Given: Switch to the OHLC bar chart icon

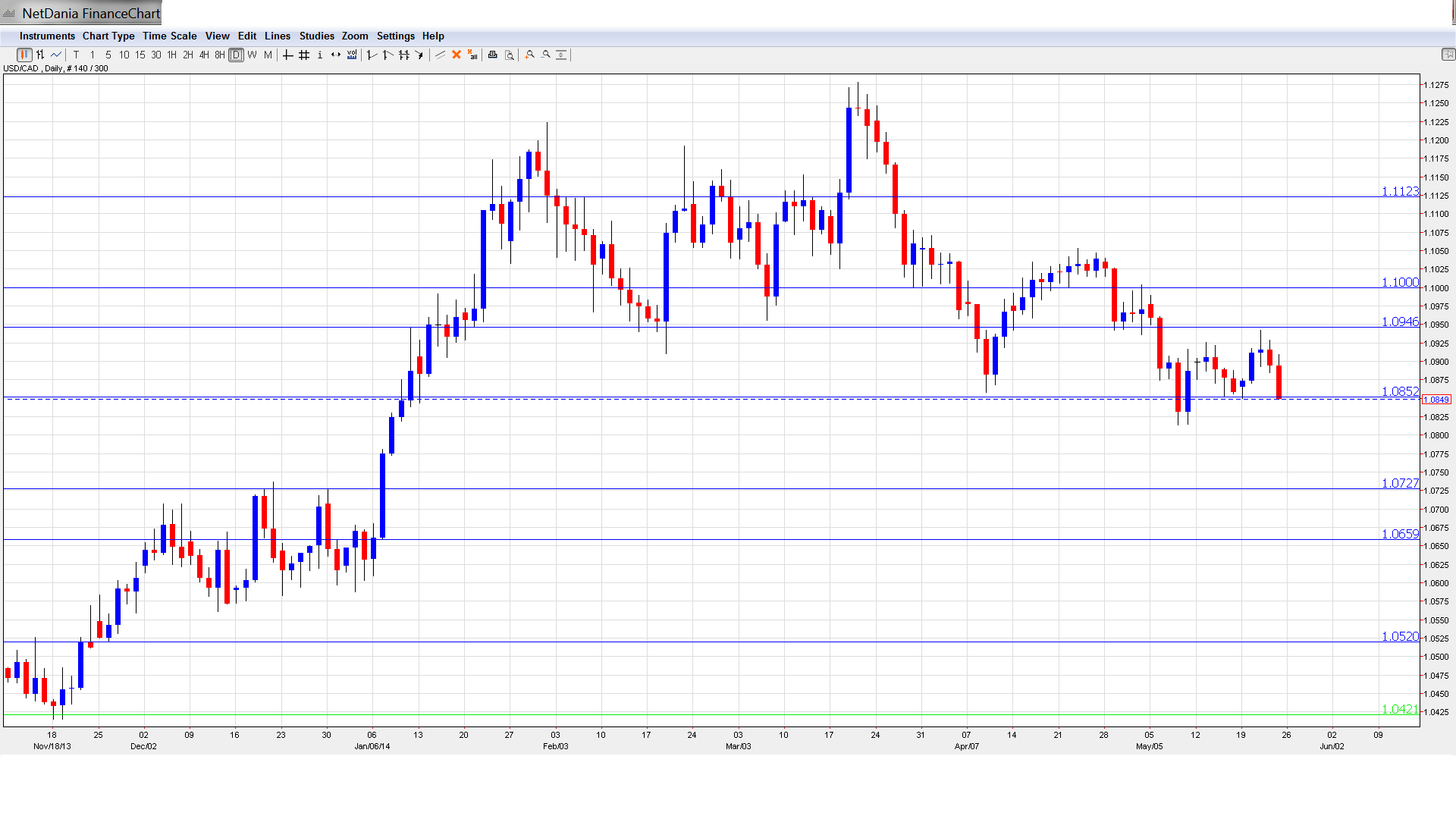Looking at the screenshot, I should point(40,55).
